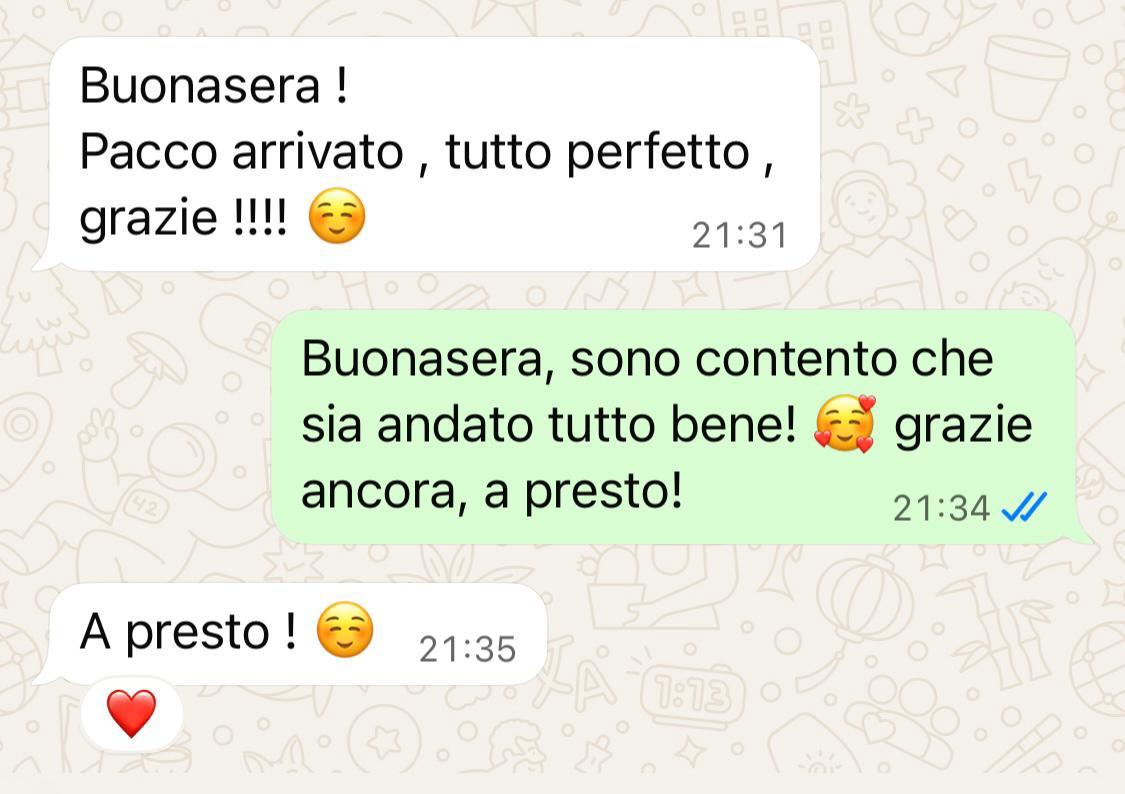
Task: Click the 21:34 timestamp in the green bubble
Action: pos(941,509)
